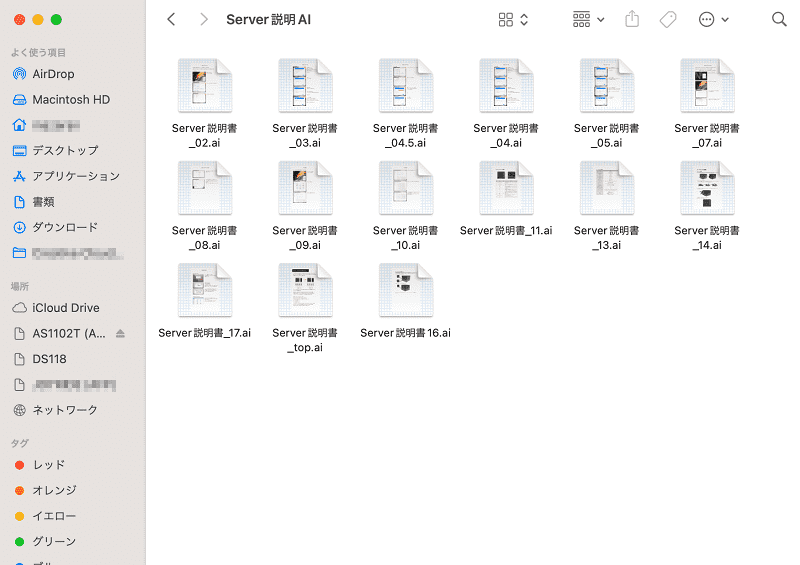
Task: Filter by the イエロー tag
Action: pyautogui.click(x=72, y=516)
